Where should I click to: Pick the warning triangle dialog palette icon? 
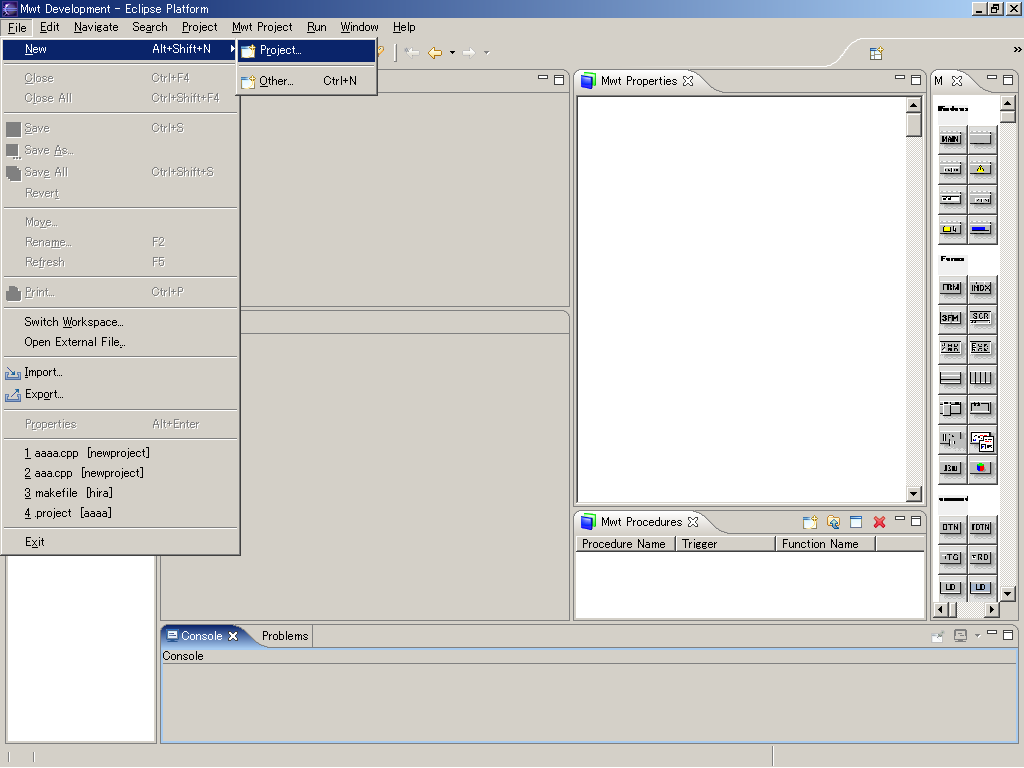click(x=980, y=168)
